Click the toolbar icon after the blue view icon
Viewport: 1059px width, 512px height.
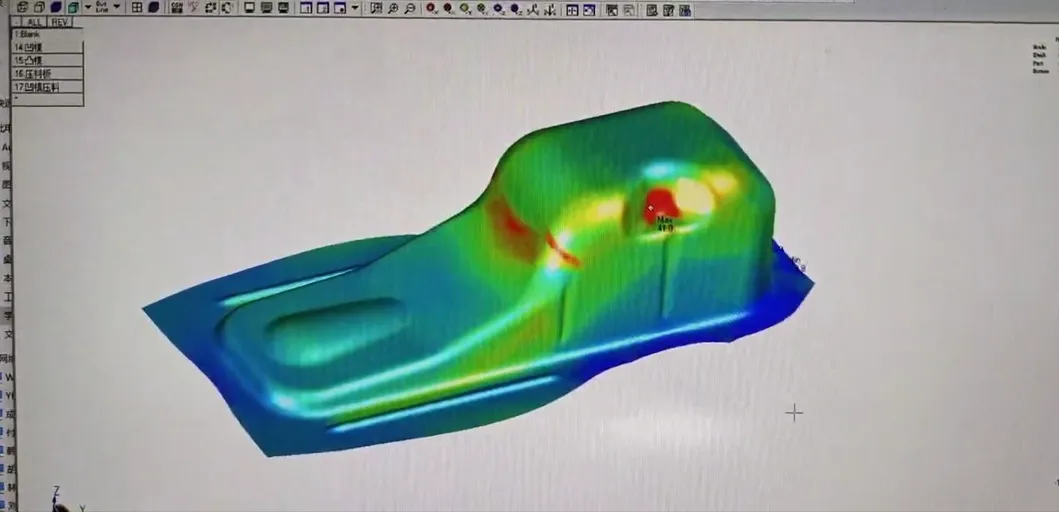[612, 9]
